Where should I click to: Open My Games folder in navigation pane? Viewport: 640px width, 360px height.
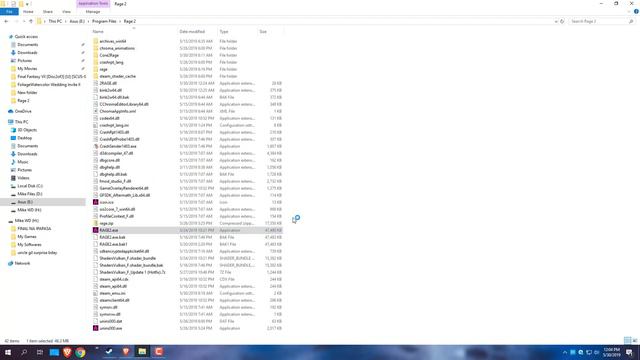27,237
